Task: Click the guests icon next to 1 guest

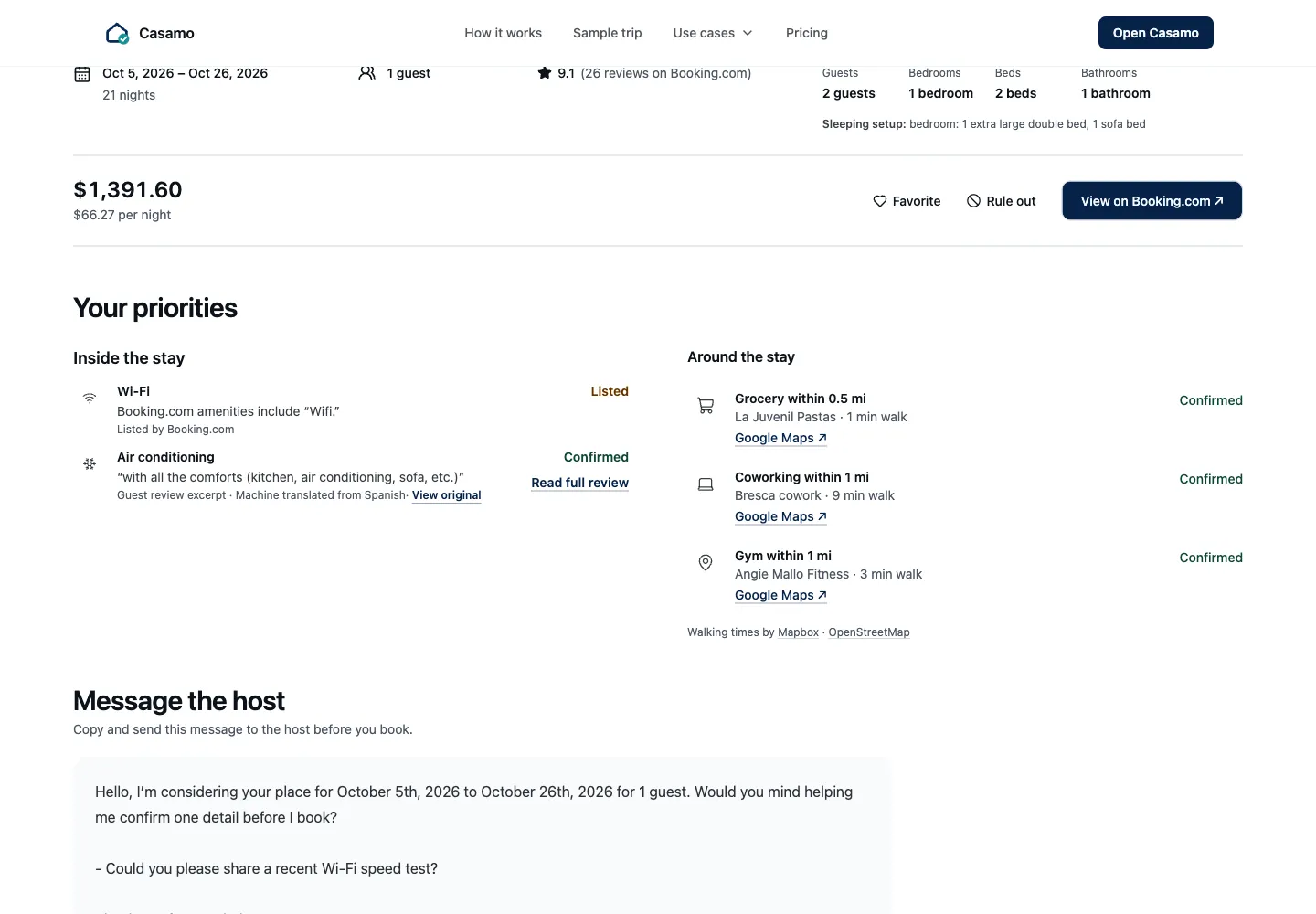Action: tap(367, 73)
